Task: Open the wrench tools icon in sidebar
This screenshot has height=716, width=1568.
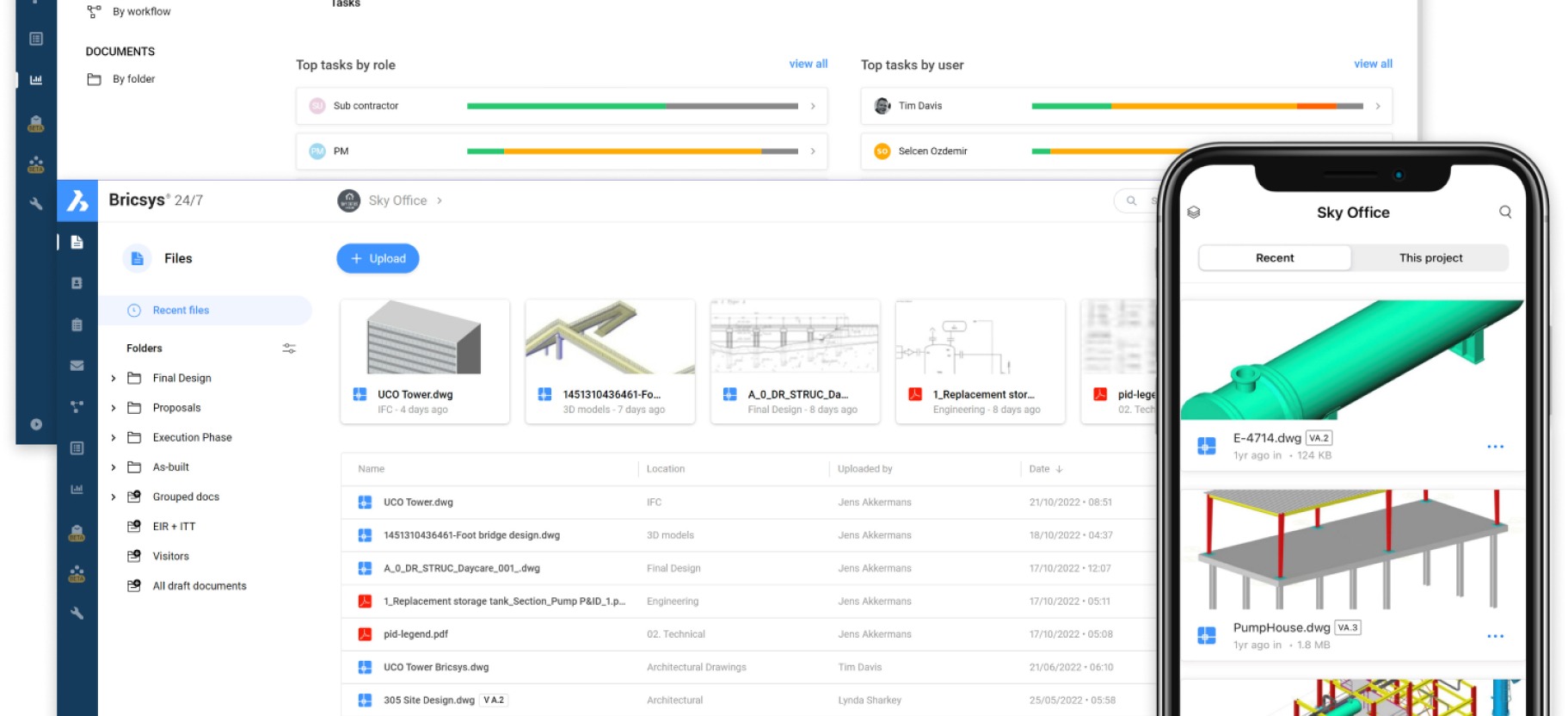Action: point(77,614)
